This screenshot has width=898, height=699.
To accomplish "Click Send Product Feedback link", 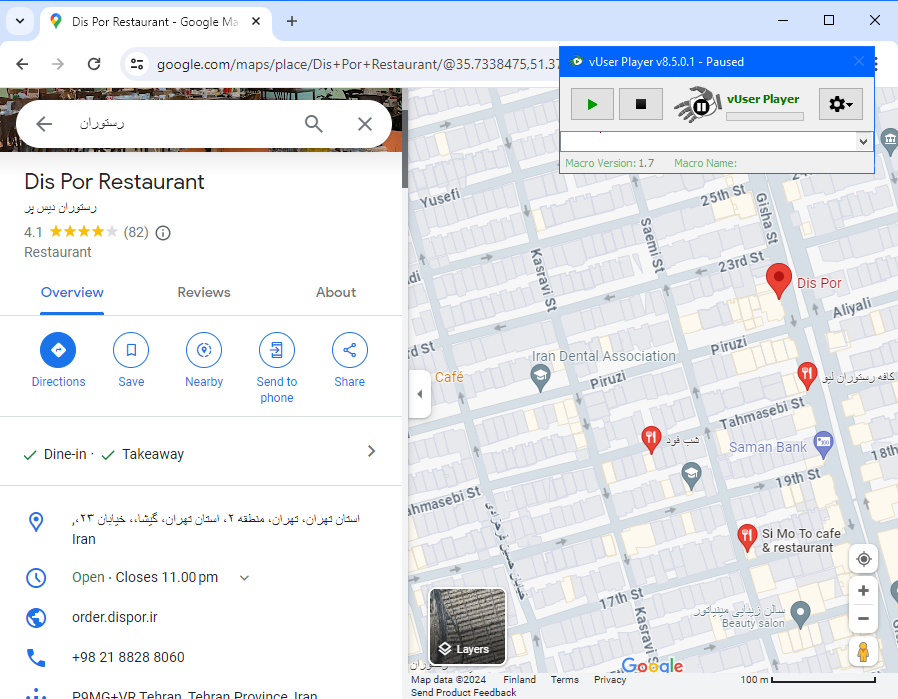I will tap(463, 692).
